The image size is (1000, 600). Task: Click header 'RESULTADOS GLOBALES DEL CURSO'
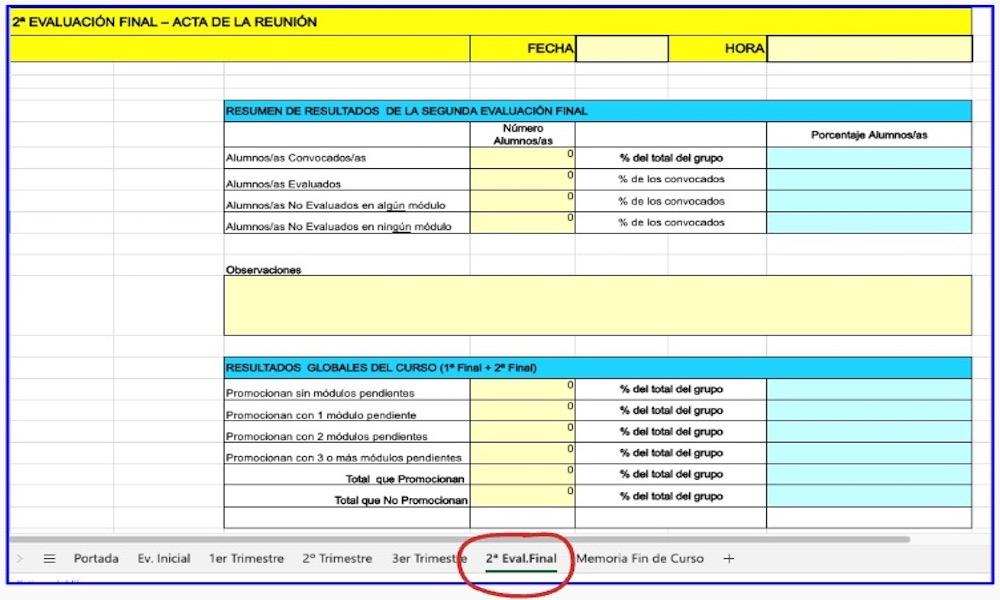click(x=381, y=368)
